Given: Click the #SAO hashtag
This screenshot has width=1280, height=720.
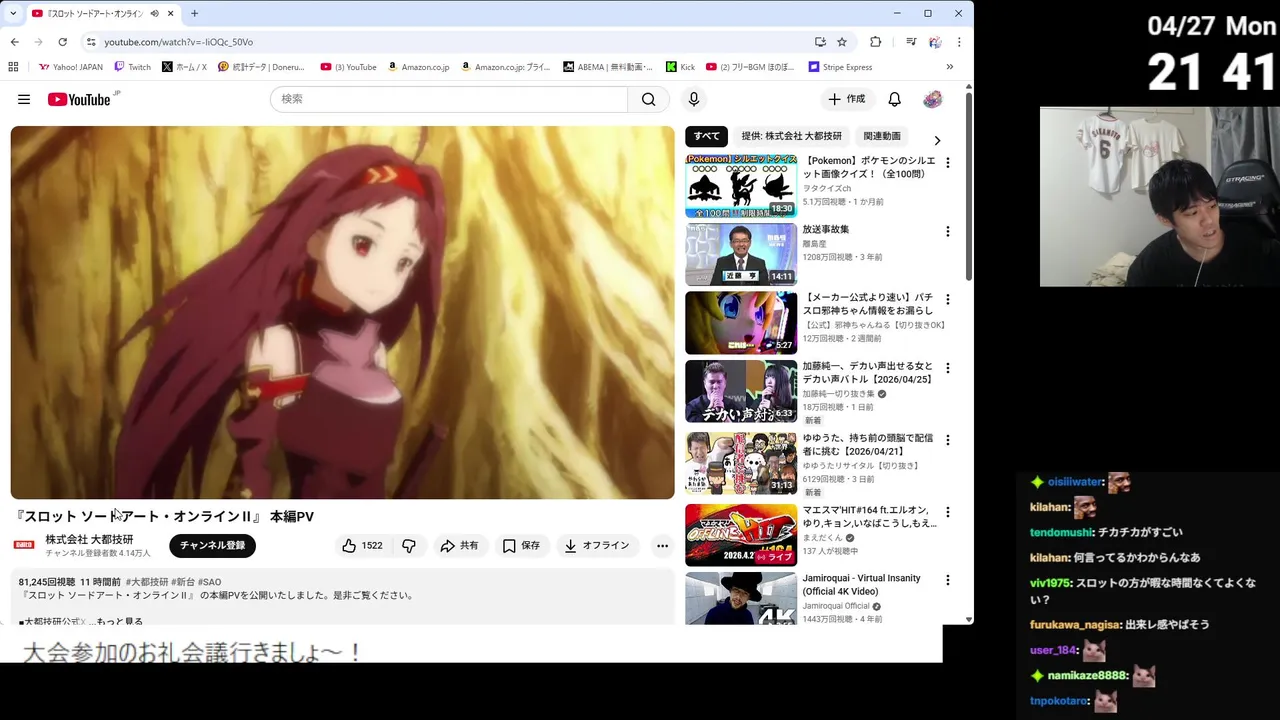Looking at the screenshot, I should (x=209, y=582).
